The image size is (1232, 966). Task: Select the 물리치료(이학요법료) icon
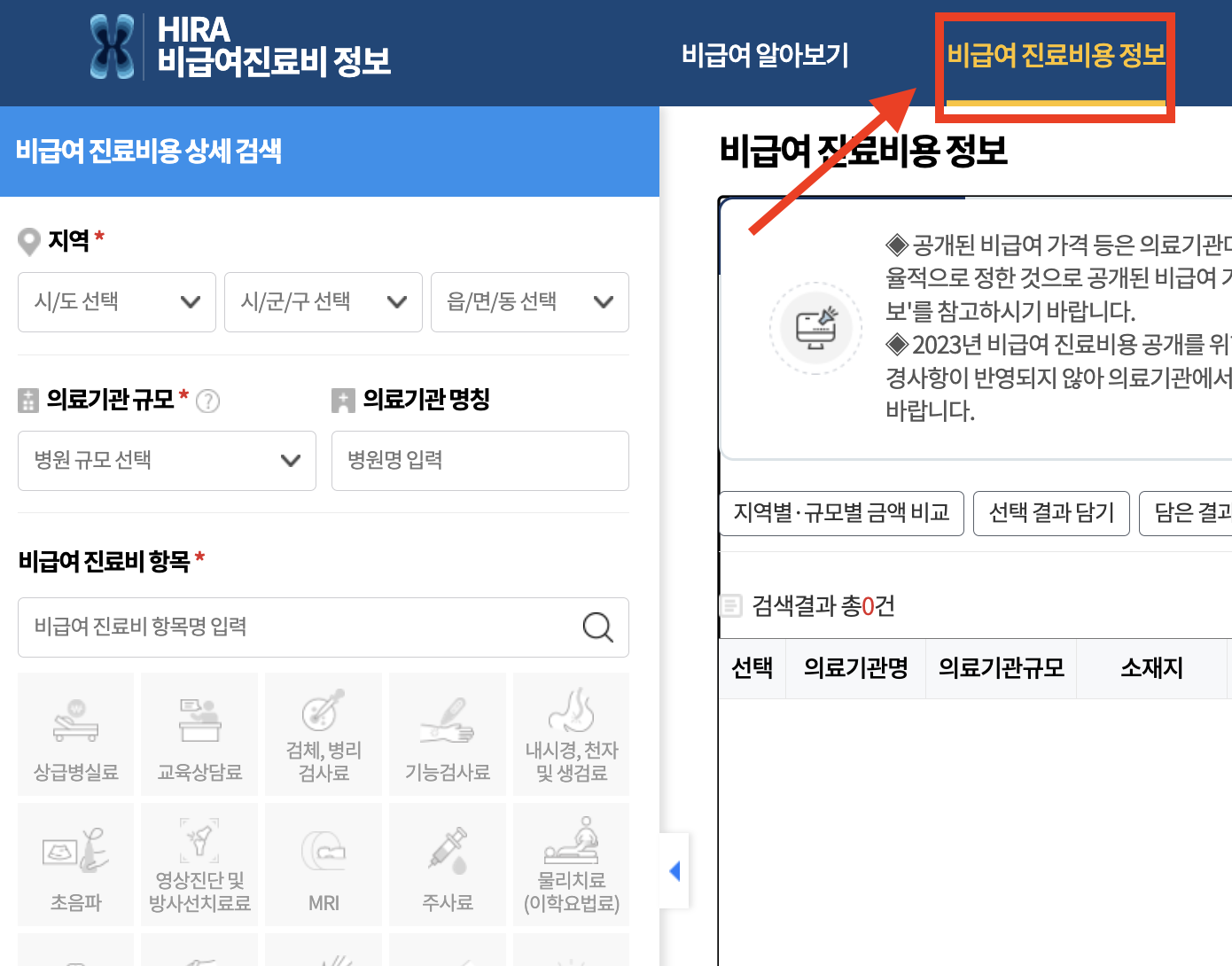(571, 863)
